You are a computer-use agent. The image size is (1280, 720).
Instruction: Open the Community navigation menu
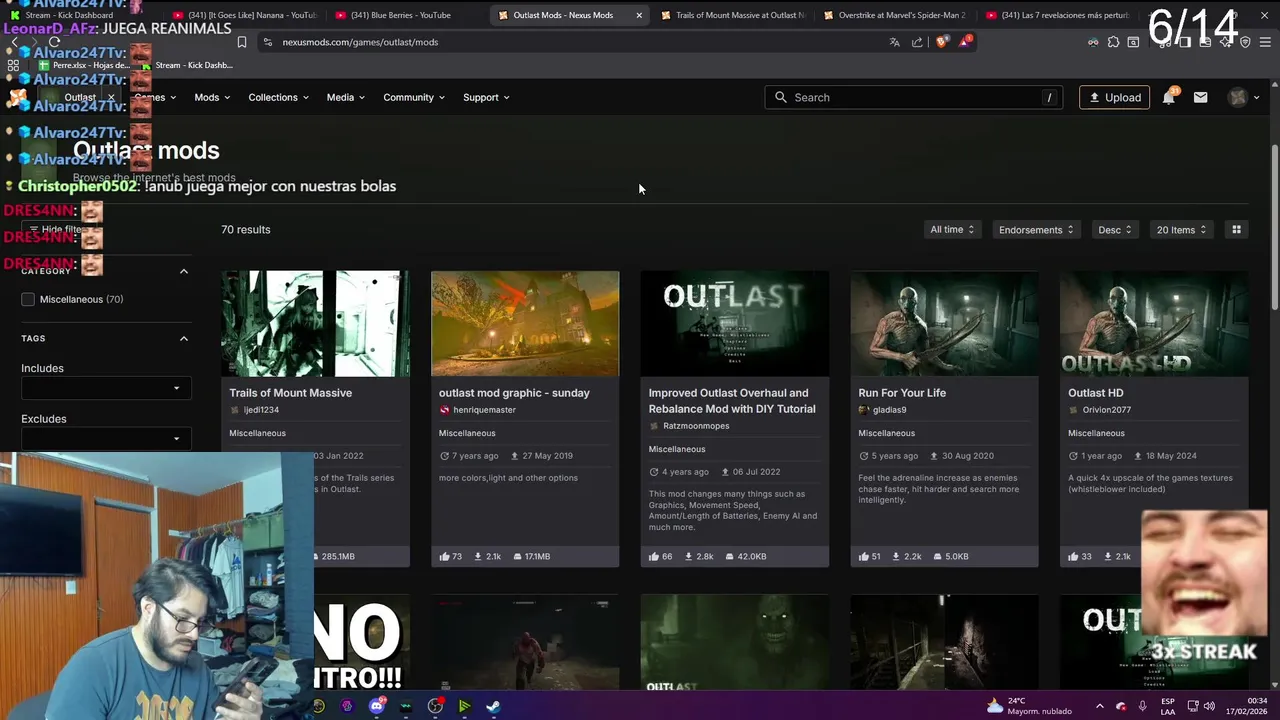tap(413, 97)
